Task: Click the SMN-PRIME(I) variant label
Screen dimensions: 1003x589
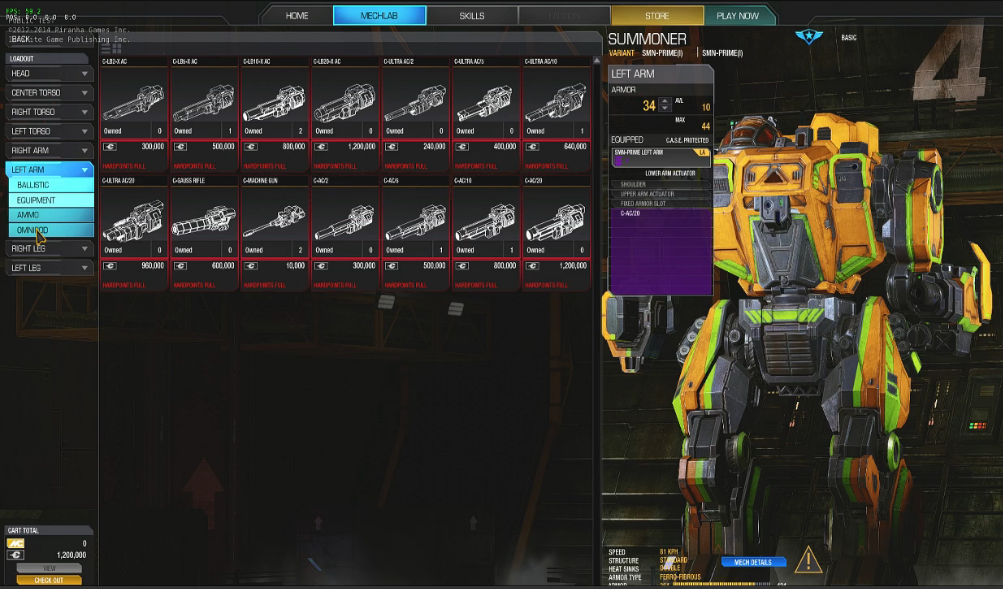Action: pyautogui.click(x=662, y=53)
